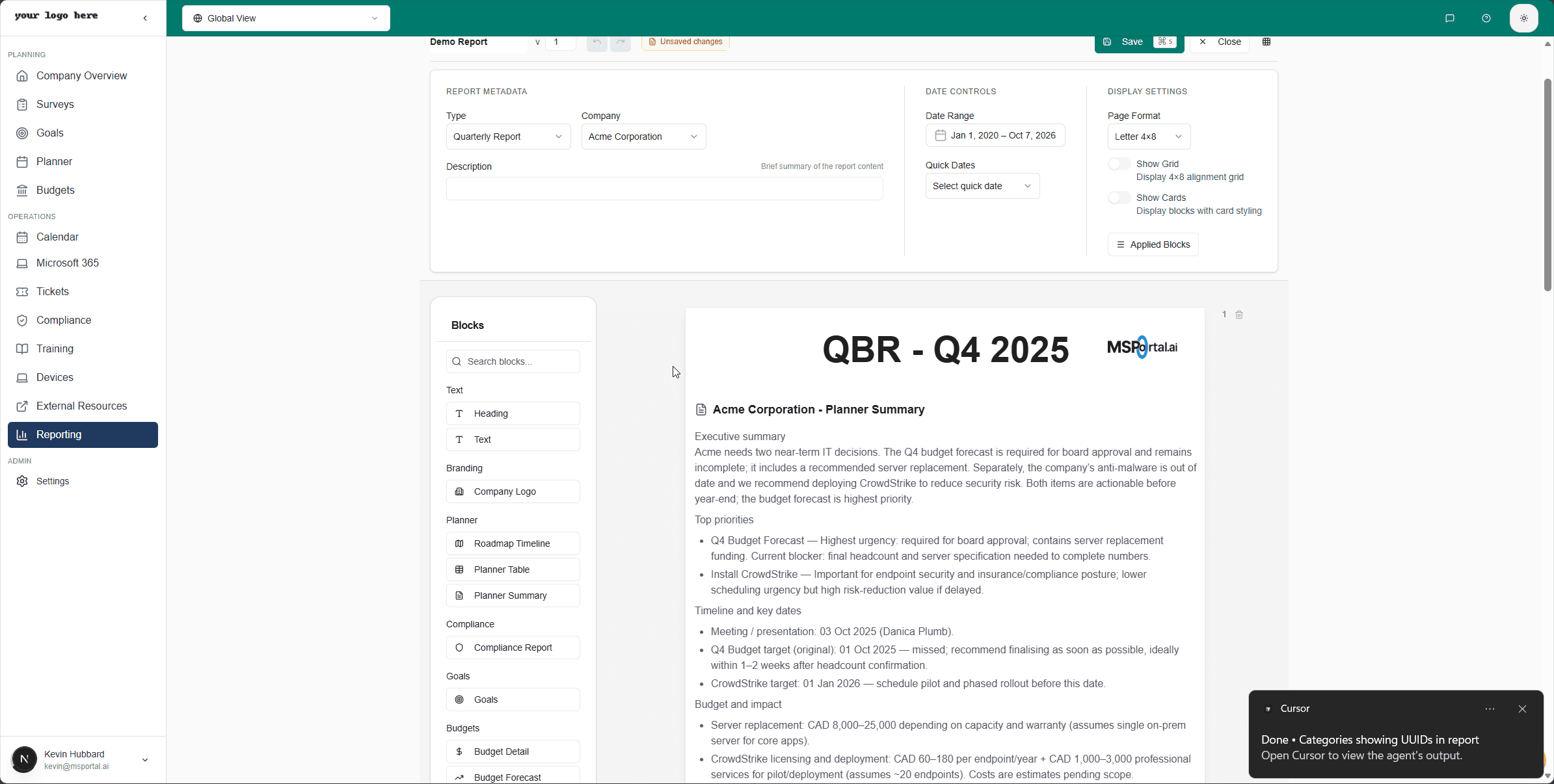The image size is (1554, 784).
Task: Open the Select quick date dropdown
Action: click(x=982, y=186)
